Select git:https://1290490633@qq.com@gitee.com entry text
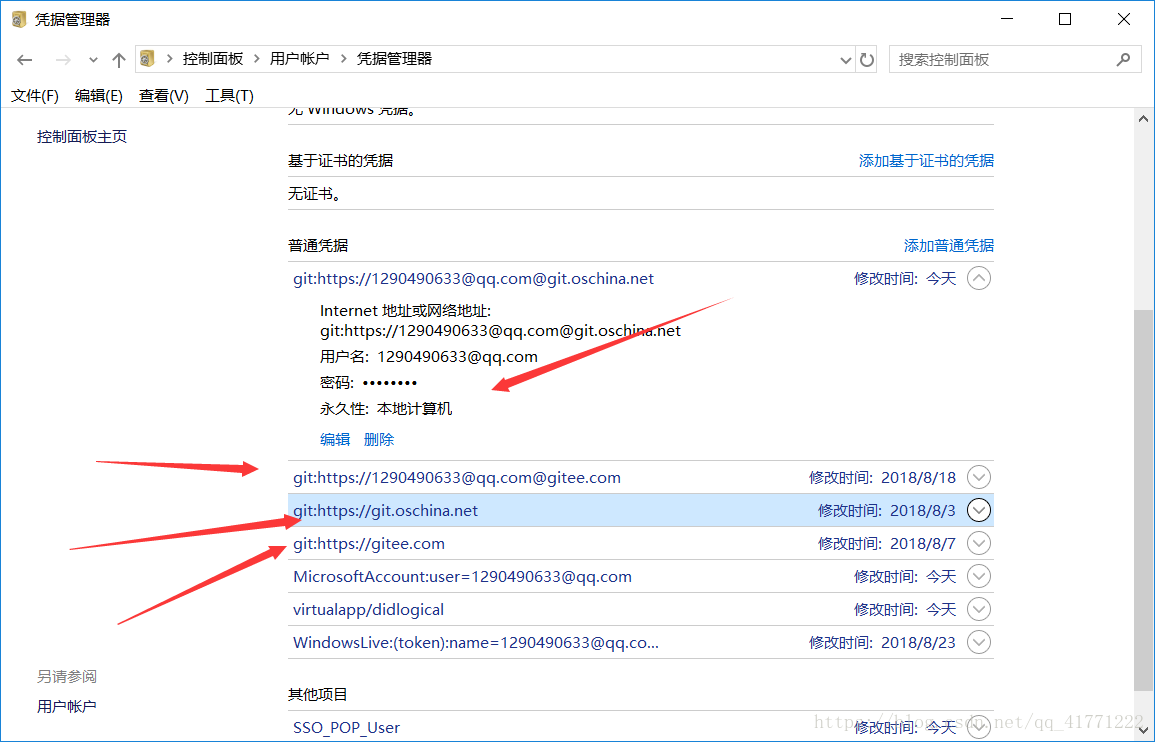Screen dimensions: 1155x742 457,477
